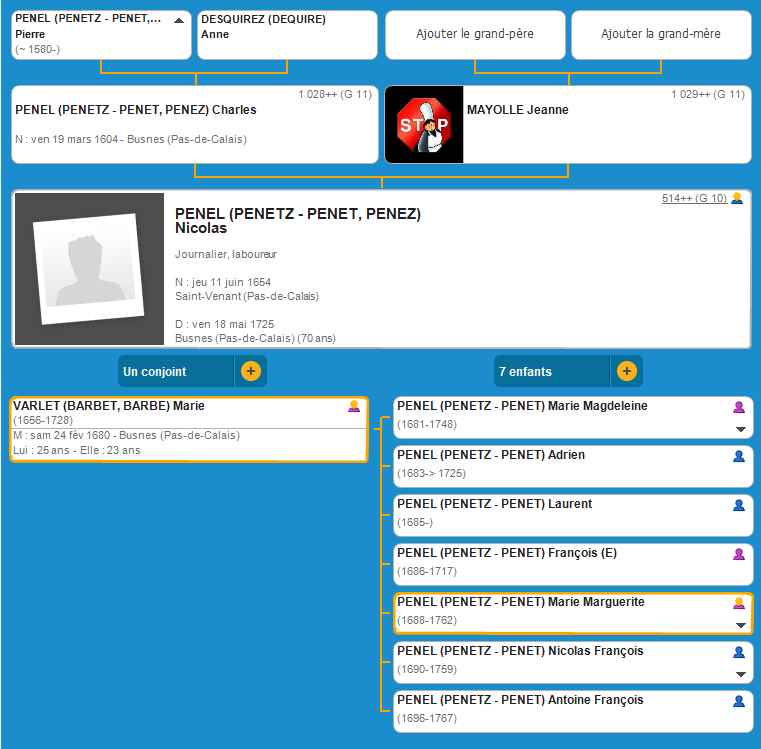Click the blue person icon for Adrien
Image resolution: width=761 pixels, height=749 pixels.
[x=739, y=456]
